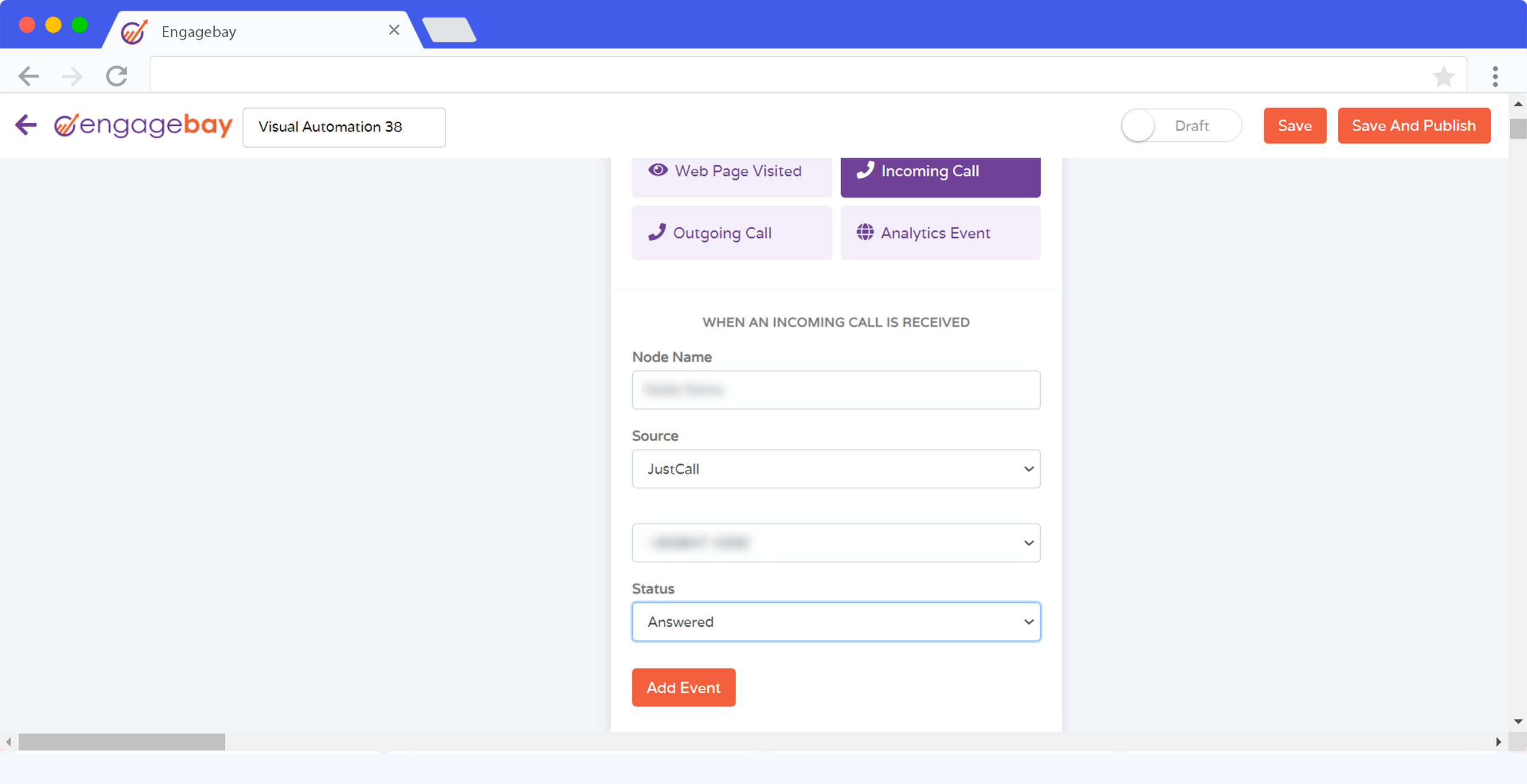Image resolution: width=1527 pixels, height=784 pixels.
Task: Click the browser back arrow
Action: (29, 76)
